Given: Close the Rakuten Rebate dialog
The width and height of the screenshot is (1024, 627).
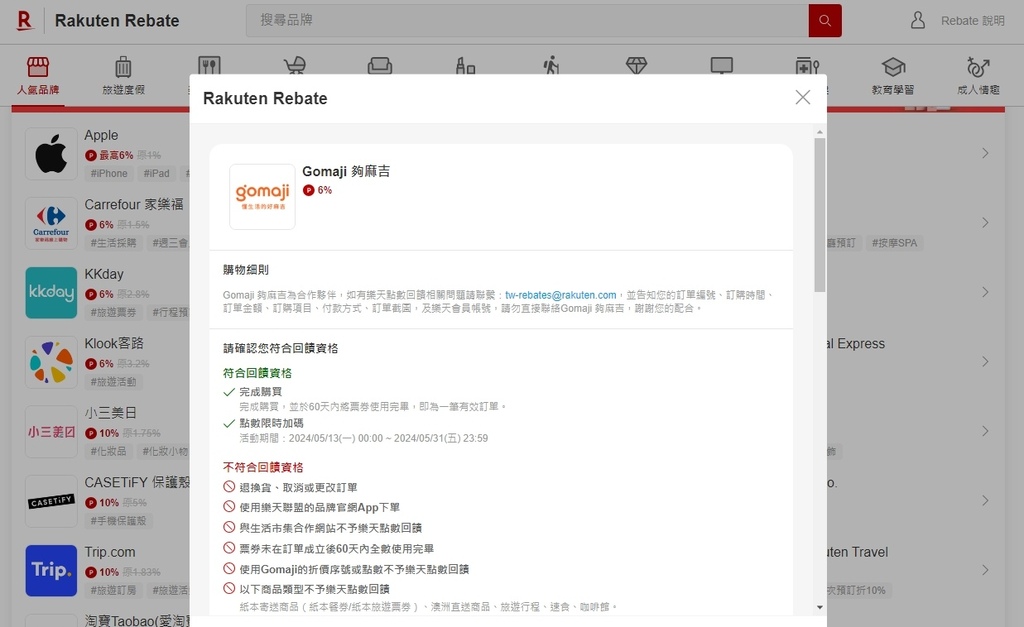Looking at the screenshot, I should click(803, 97).
